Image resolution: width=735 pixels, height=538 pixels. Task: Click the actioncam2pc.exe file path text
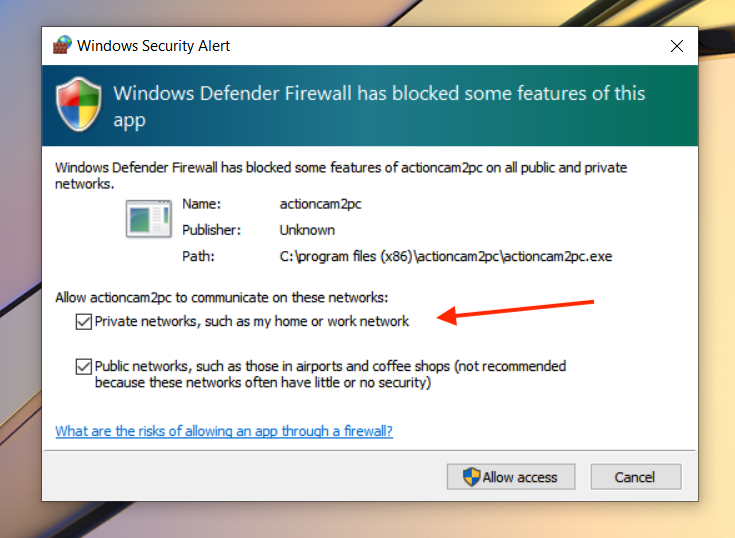(446, 256)
